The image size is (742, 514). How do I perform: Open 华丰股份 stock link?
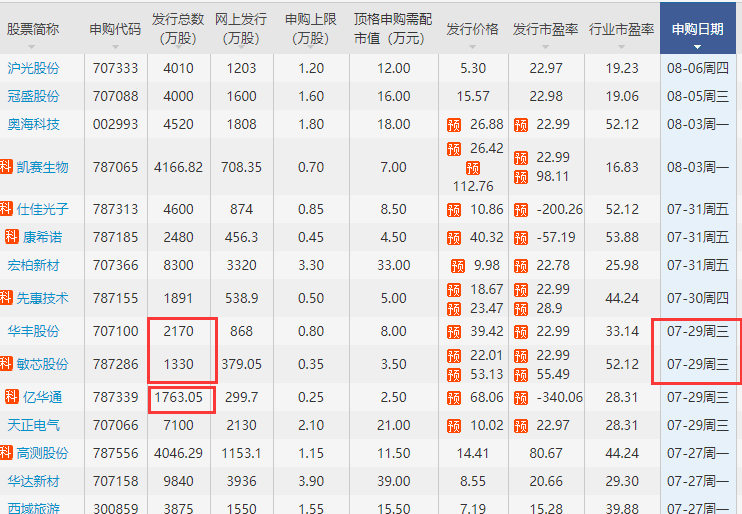tap(33, 331)
